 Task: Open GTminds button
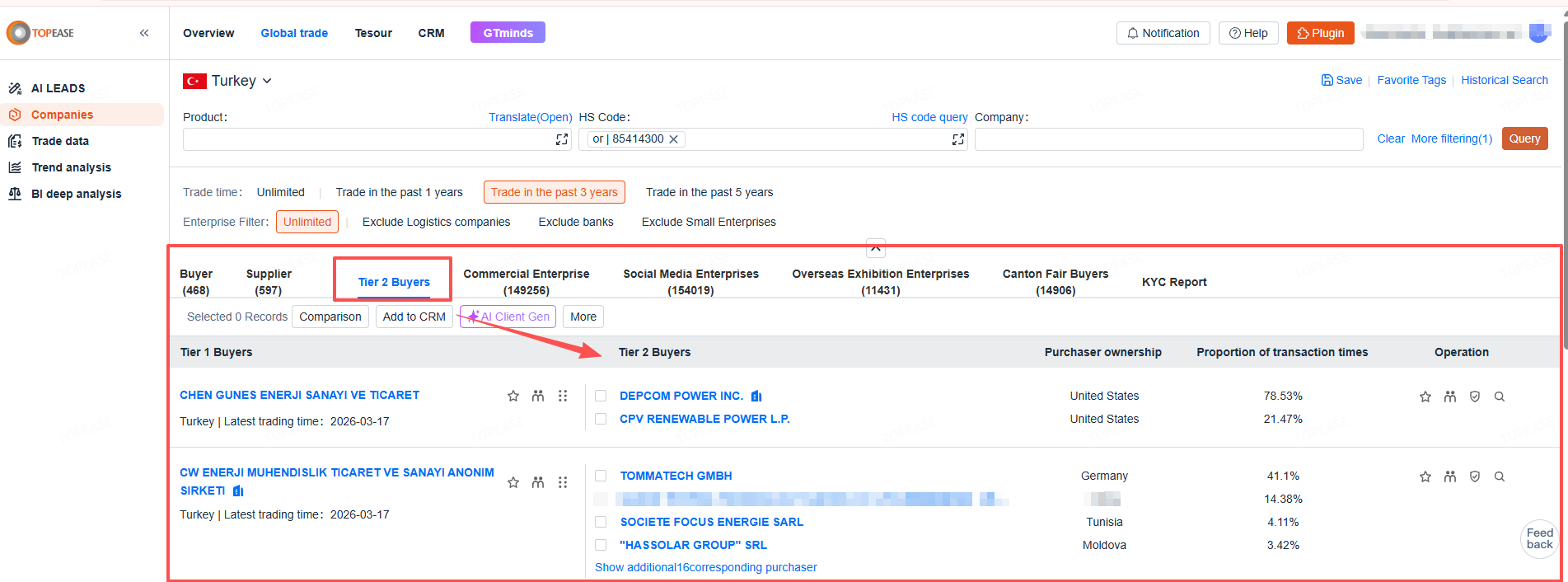coord(508,33)
